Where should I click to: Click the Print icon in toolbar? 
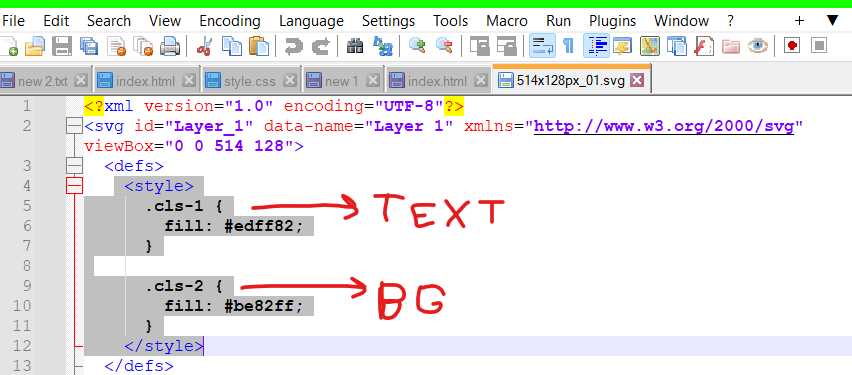(x=170, y=46)
